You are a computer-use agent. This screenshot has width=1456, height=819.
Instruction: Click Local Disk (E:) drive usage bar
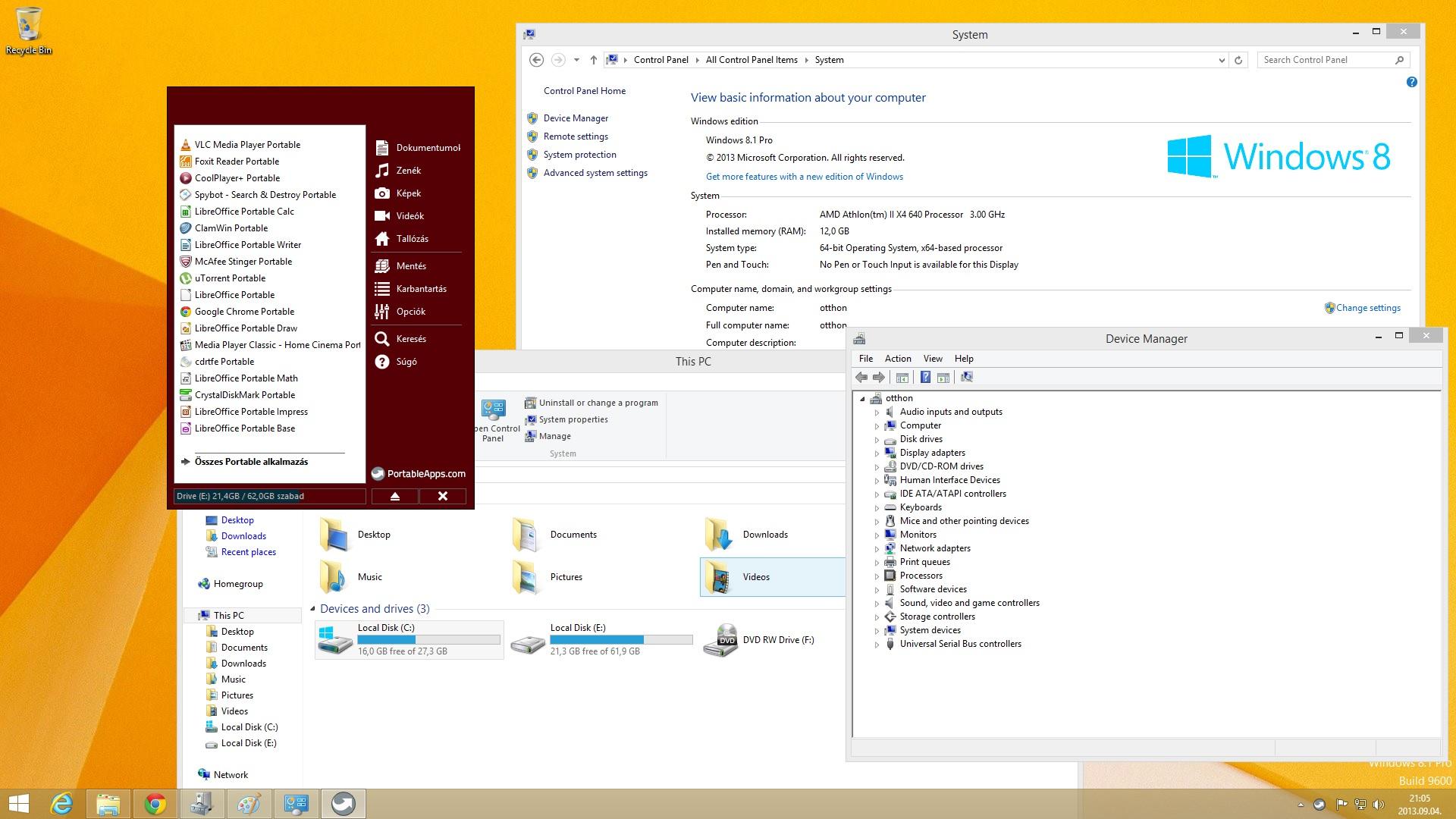coord(621,639)
